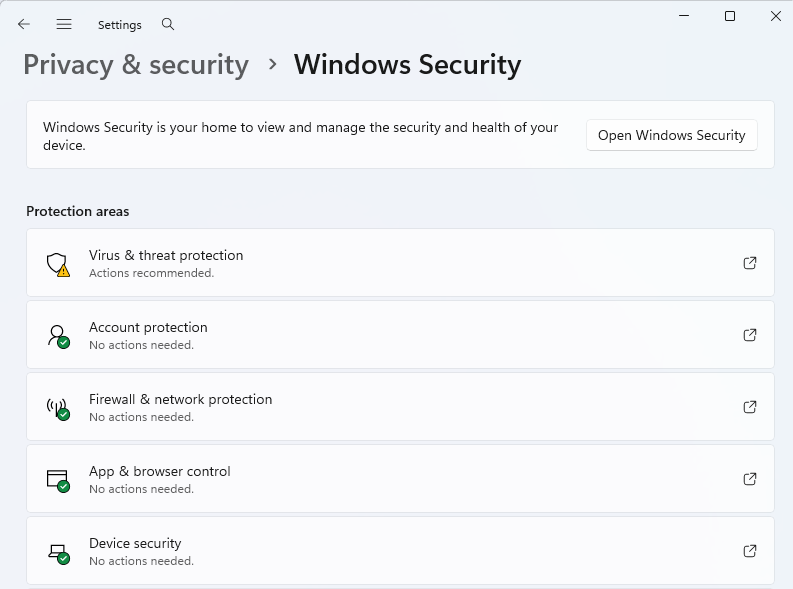Viewport: 793px width, 589px height.
Task: Open the hamburger navigation menu
Action: [64, 24]
